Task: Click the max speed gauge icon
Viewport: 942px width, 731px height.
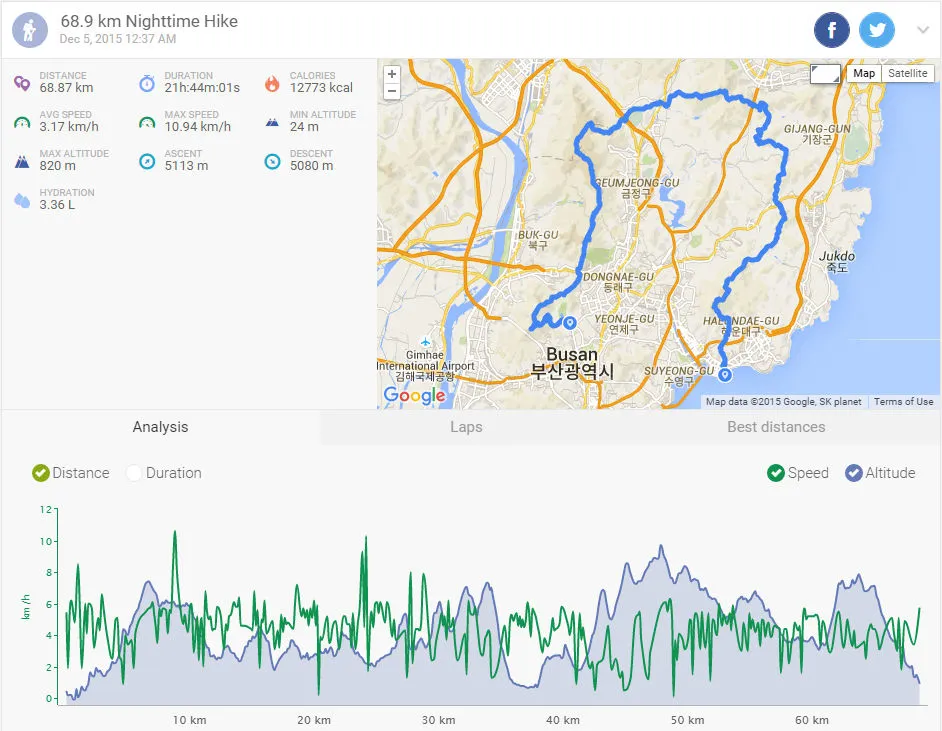Action: click(147, 123)
